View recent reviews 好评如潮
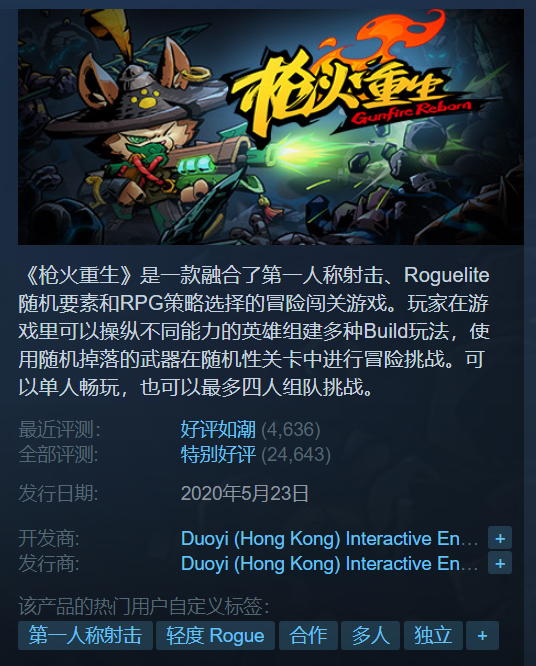The image size is (536, 666). coord(218,429)
